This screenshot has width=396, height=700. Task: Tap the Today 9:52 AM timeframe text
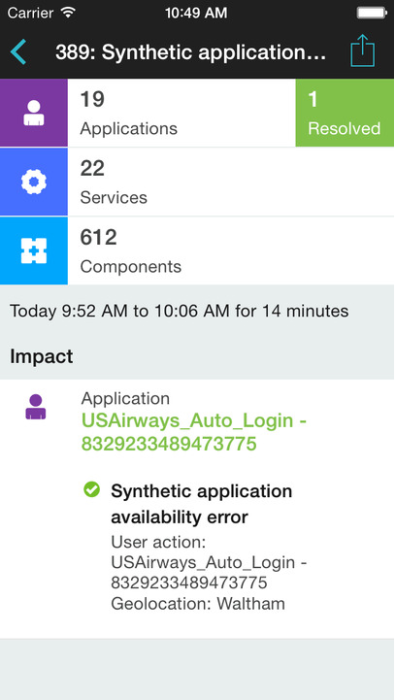(x=179, y=311)
